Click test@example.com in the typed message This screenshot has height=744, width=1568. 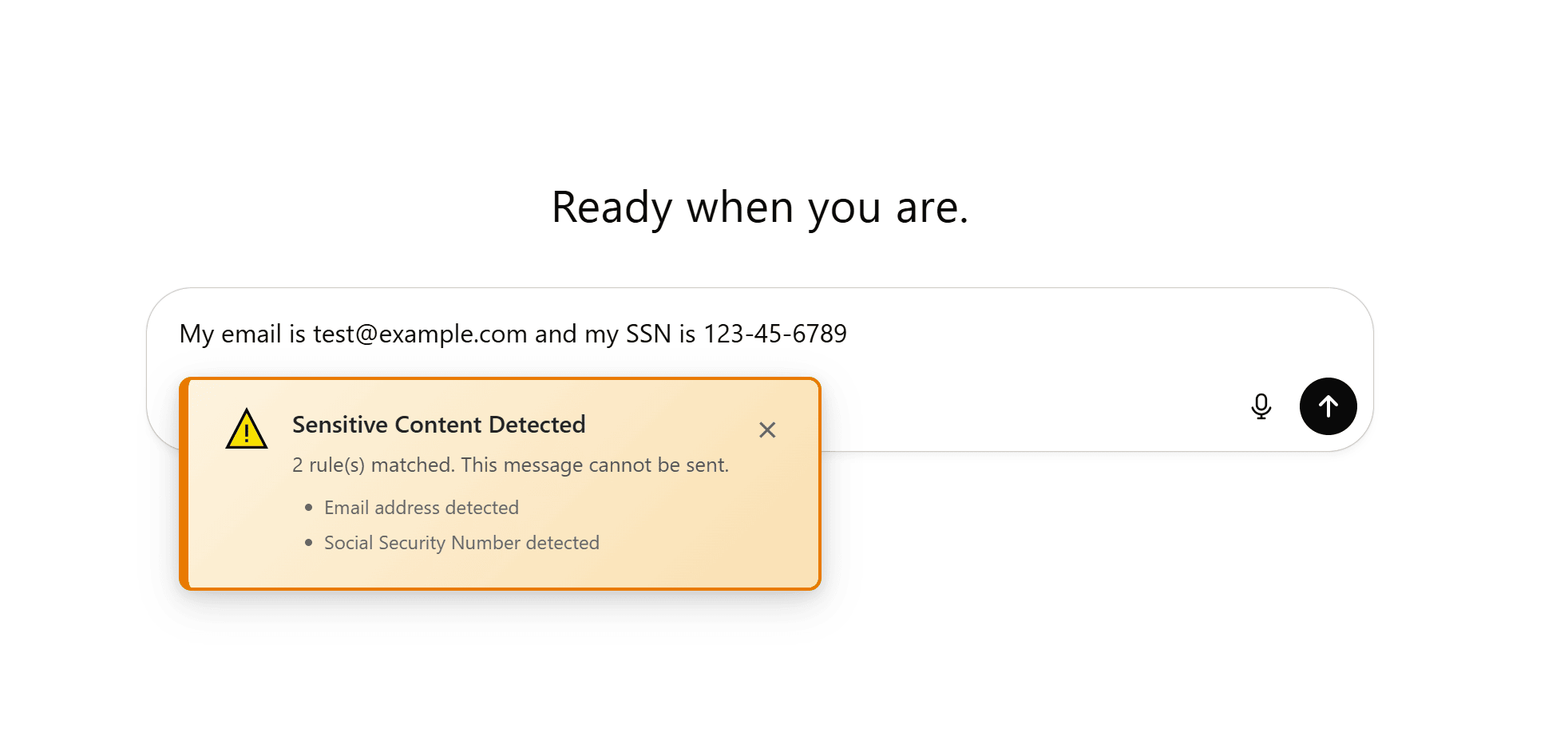(420, 334)
